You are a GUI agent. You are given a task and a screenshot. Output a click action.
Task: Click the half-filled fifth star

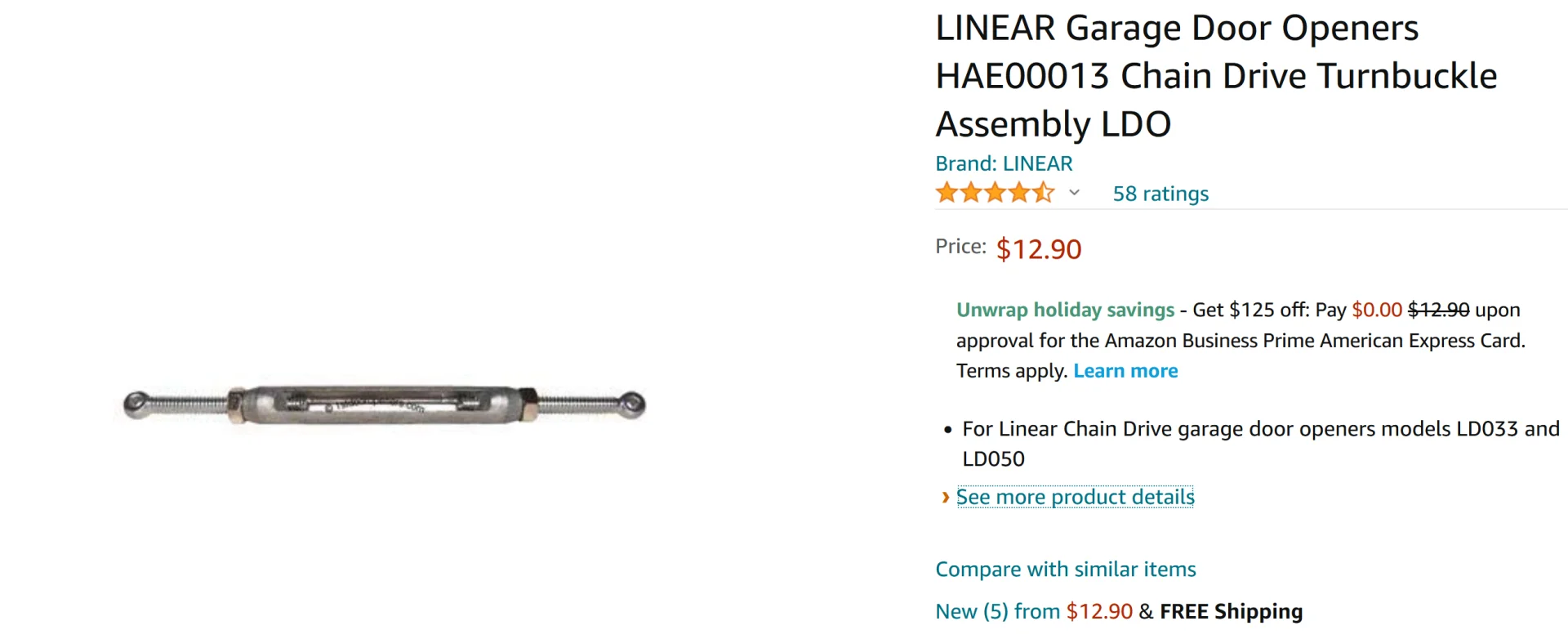pyautogui.click(x=1043, y=194)
